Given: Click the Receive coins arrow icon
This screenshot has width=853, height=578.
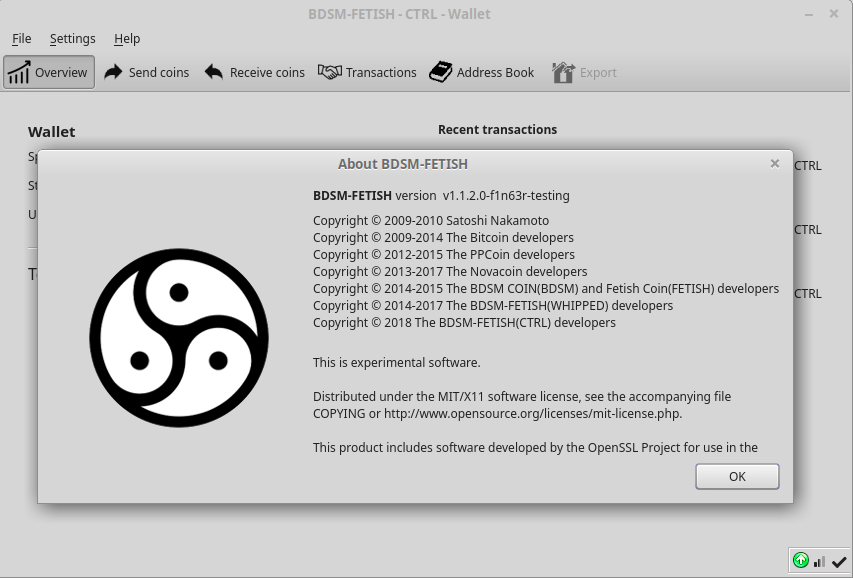Looking at the screenshot, I should pyautogui.click(x=214, y=72).
